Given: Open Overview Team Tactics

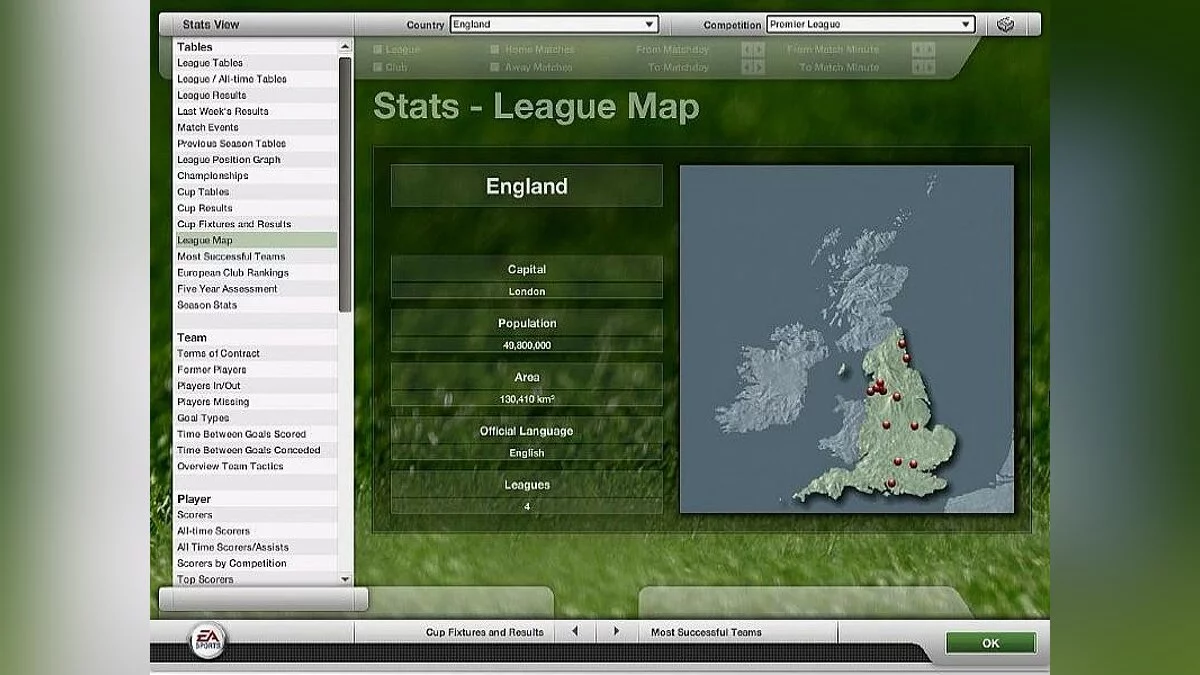Looking at the screenshot, I should click(255, 466).
